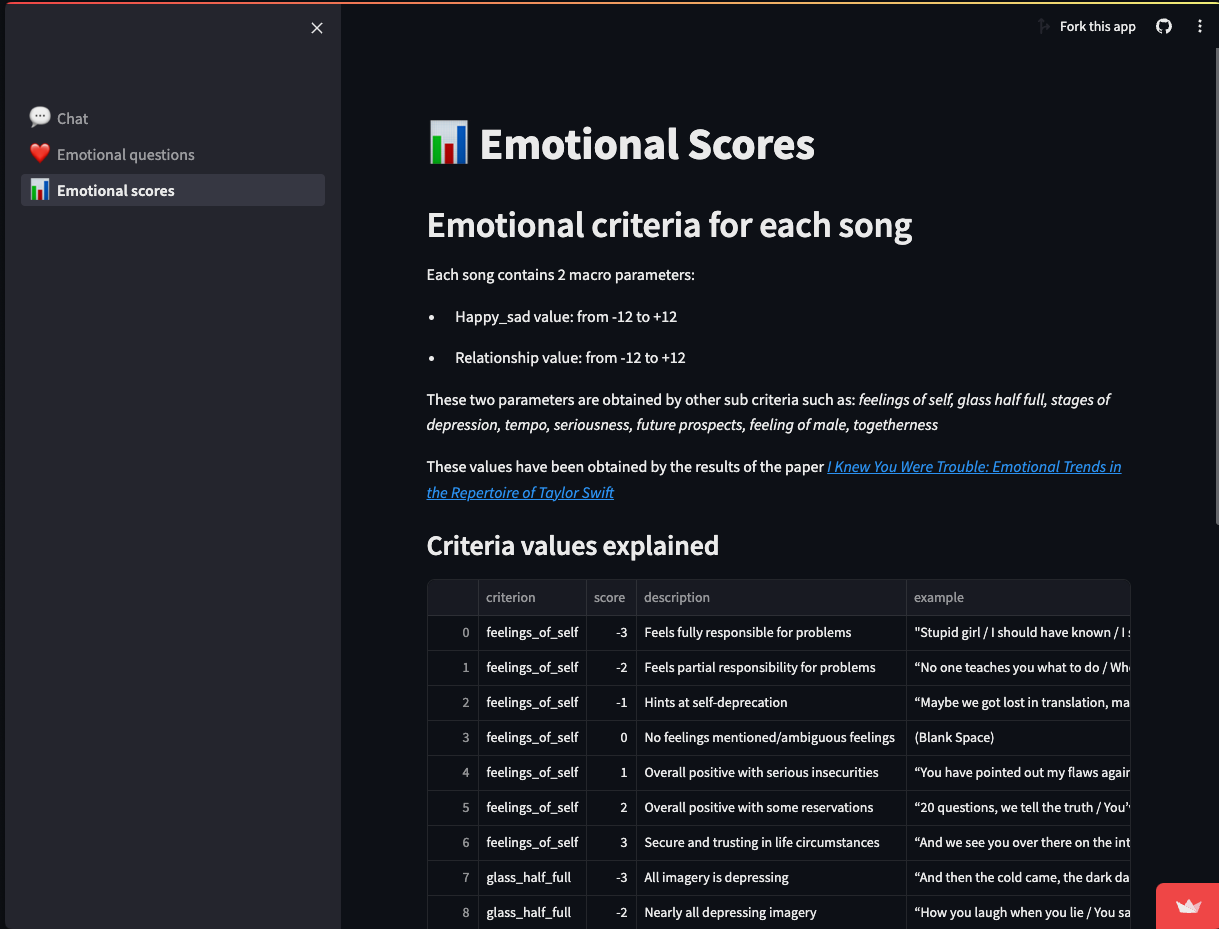
Task: Open the Taylor Swift paper link
Action: 974,467
